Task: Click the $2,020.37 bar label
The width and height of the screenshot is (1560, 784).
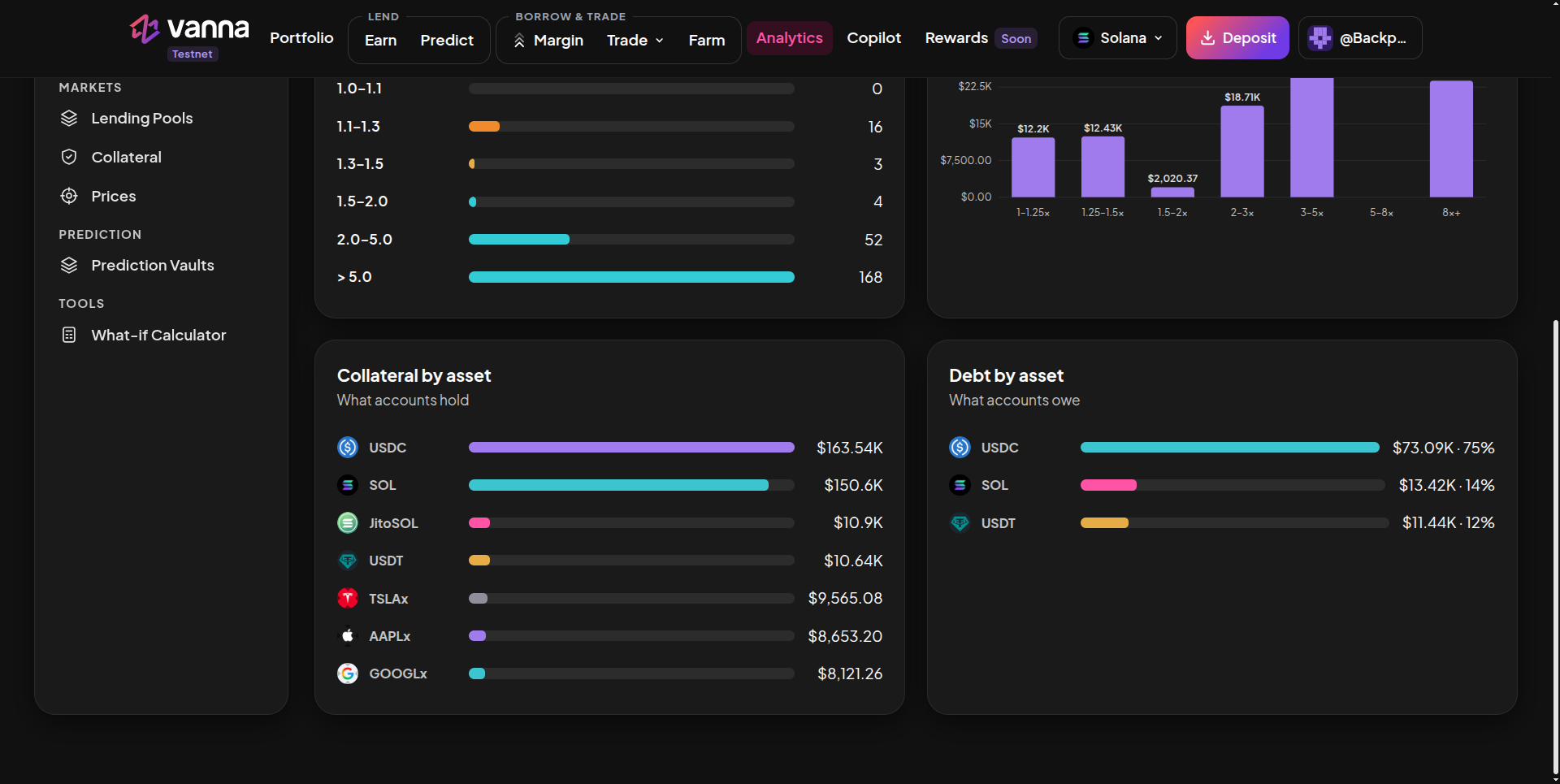Action: [x=1172, y=179]
